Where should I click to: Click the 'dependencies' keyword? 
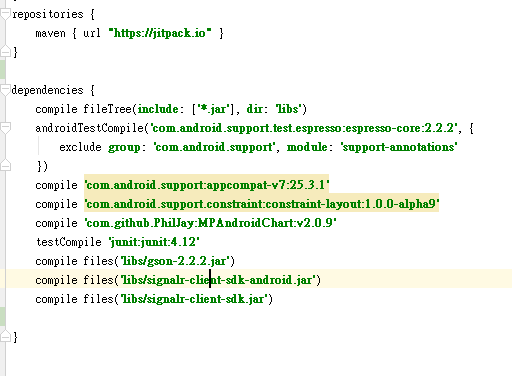pyautogui.click(x=47, y=90)
